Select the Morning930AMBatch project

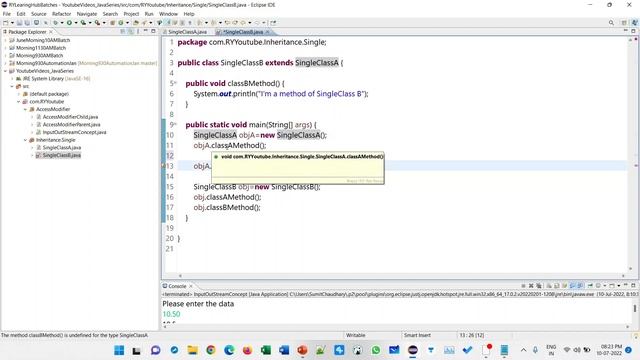(39, 56)
